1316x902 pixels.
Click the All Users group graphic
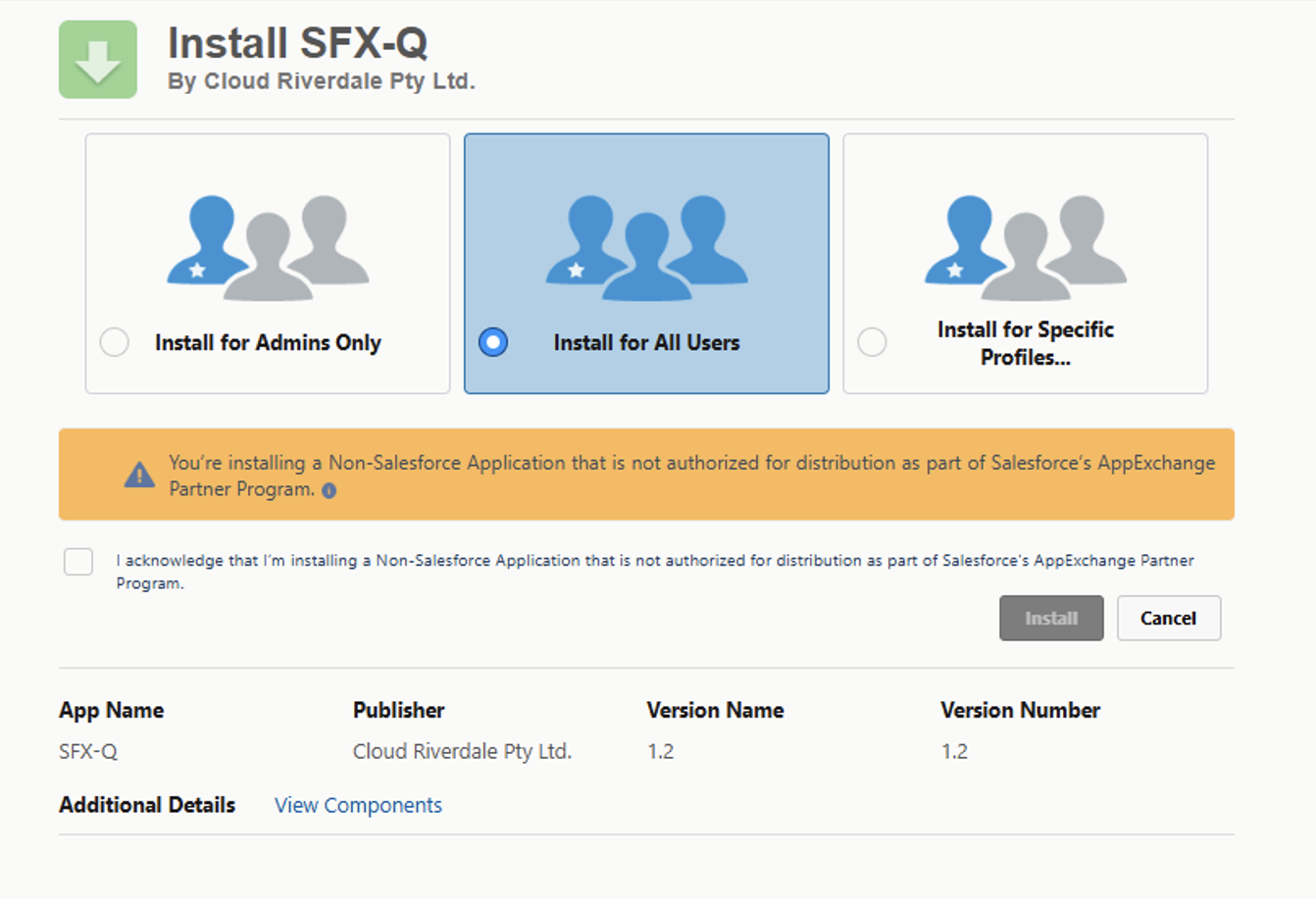click(x=646, y=247)
